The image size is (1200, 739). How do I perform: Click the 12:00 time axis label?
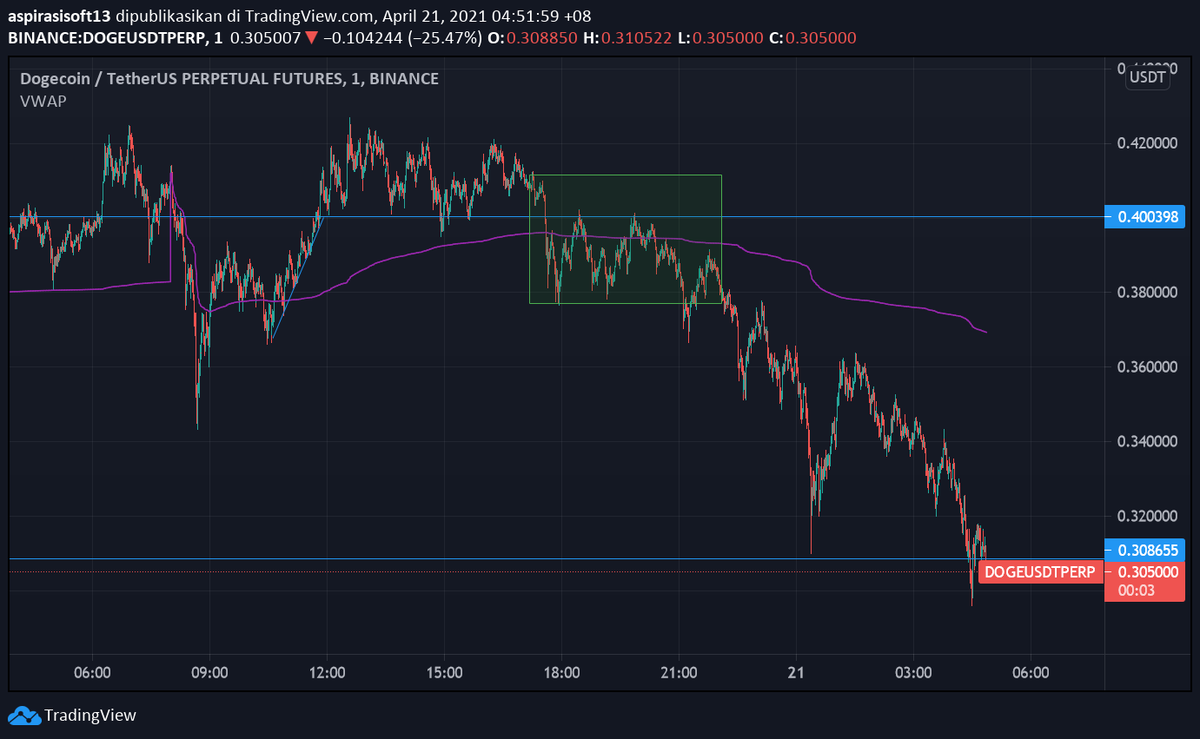(x=327, y=673)
